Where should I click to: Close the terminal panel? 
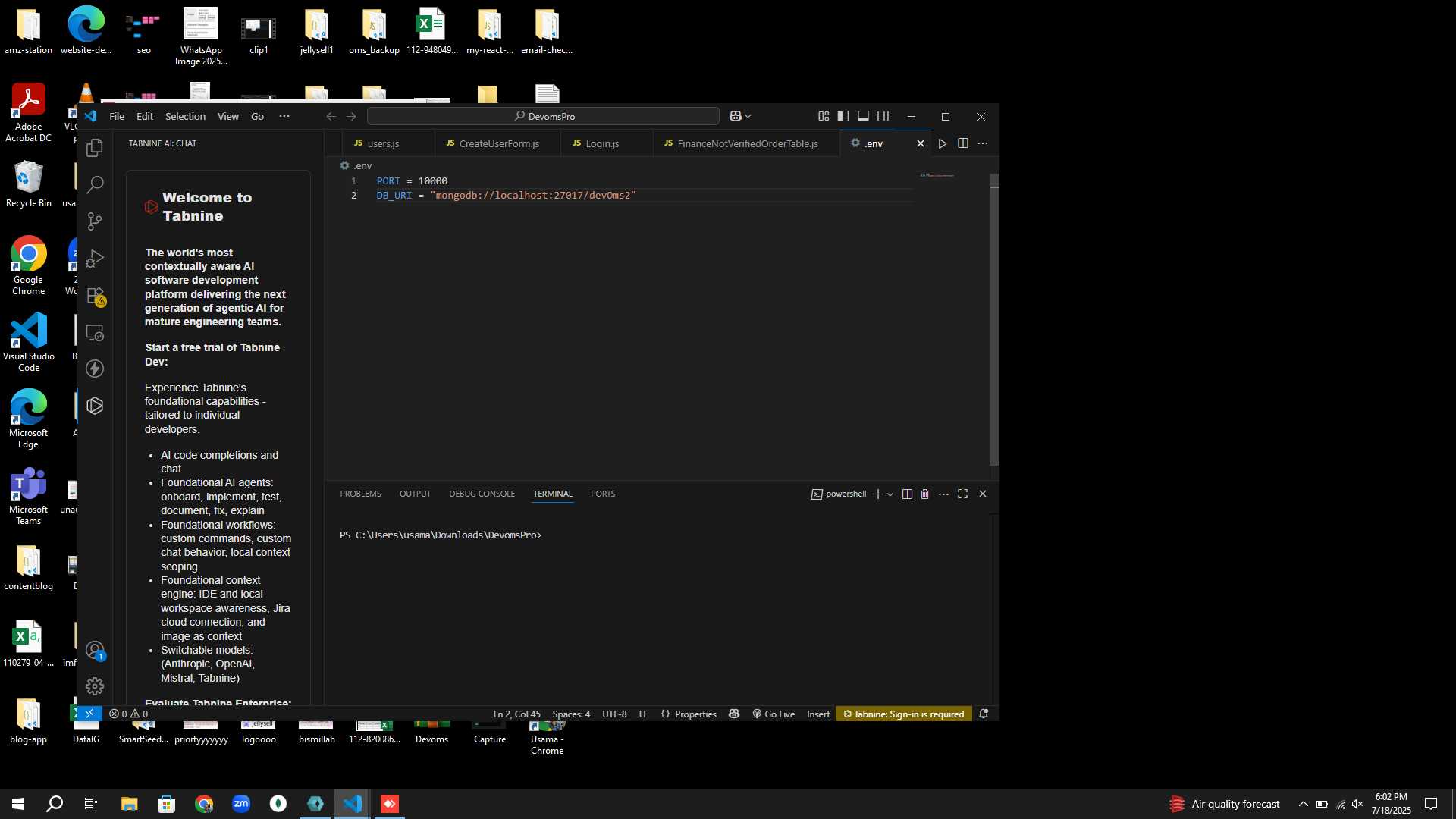pyautogui.click(x=983, y=494)
